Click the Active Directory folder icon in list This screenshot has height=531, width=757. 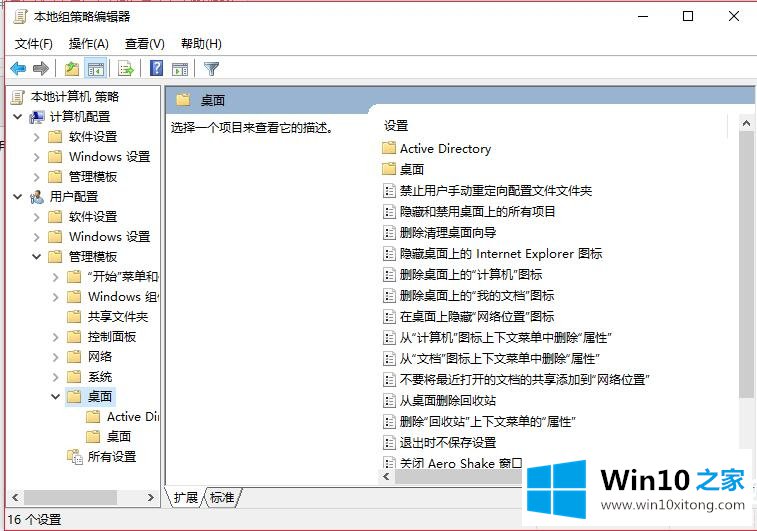tap(389, 148)
